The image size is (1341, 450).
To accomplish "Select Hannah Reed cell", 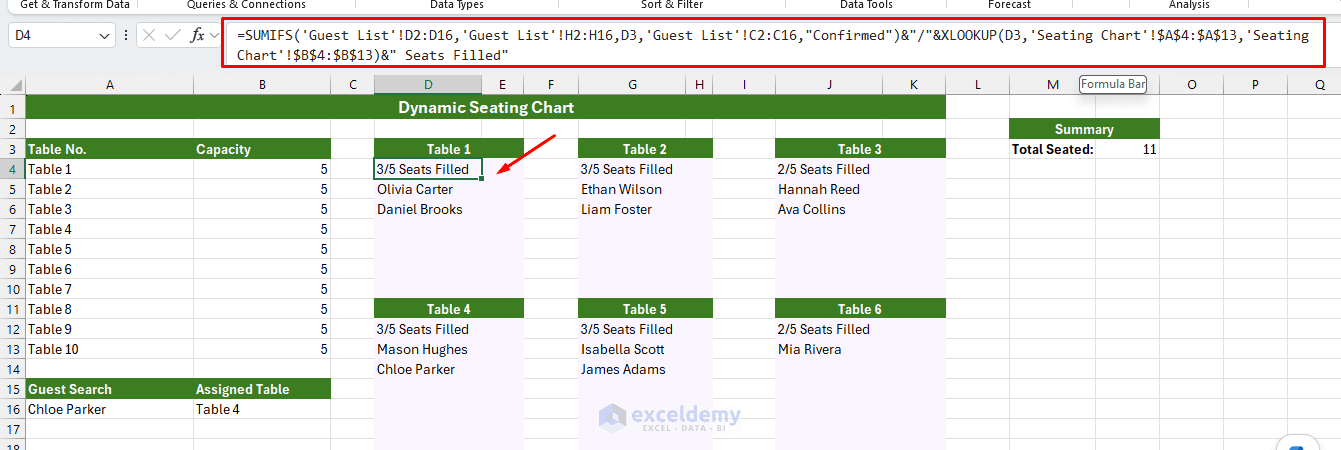I will click(x=829, y=190).
